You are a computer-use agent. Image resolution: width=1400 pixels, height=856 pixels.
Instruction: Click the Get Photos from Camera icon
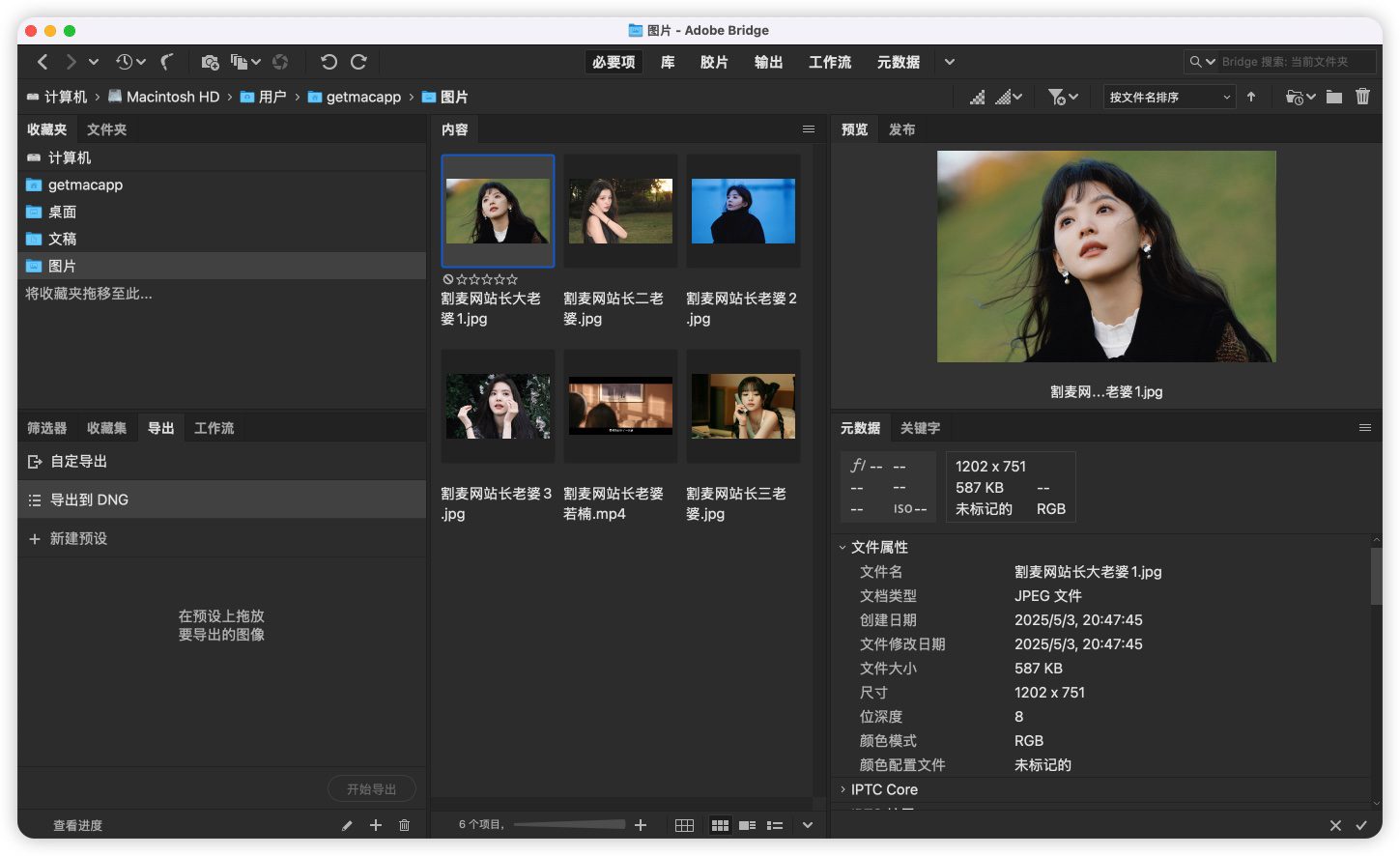[x=210, y=62]
